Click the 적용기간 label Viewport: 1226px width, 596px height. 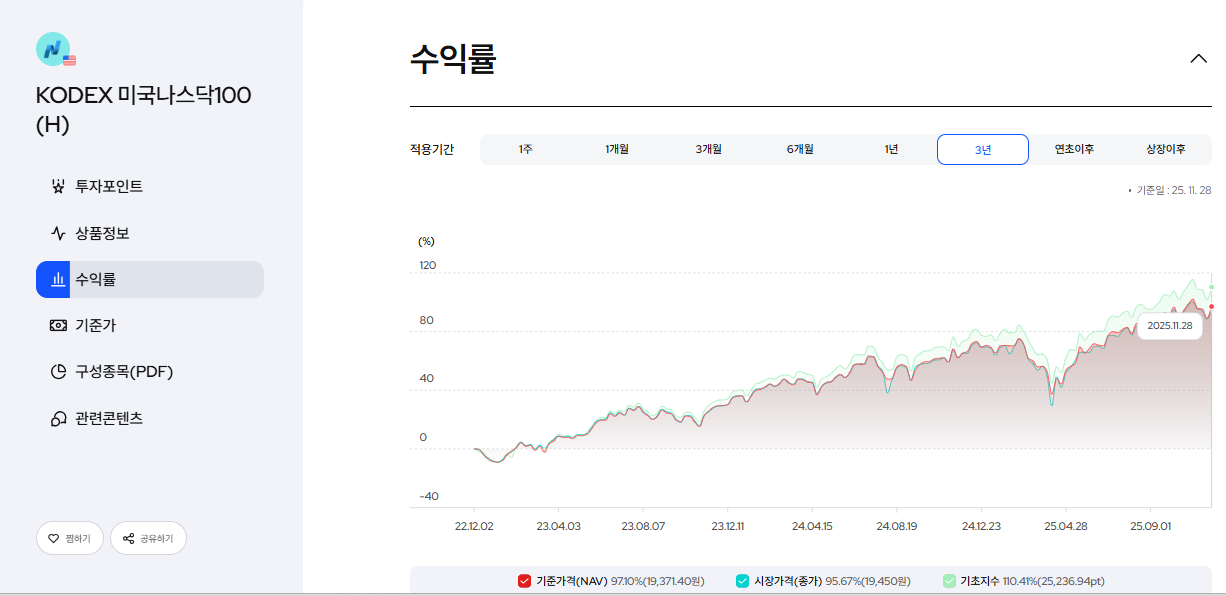tap(432, 149)
